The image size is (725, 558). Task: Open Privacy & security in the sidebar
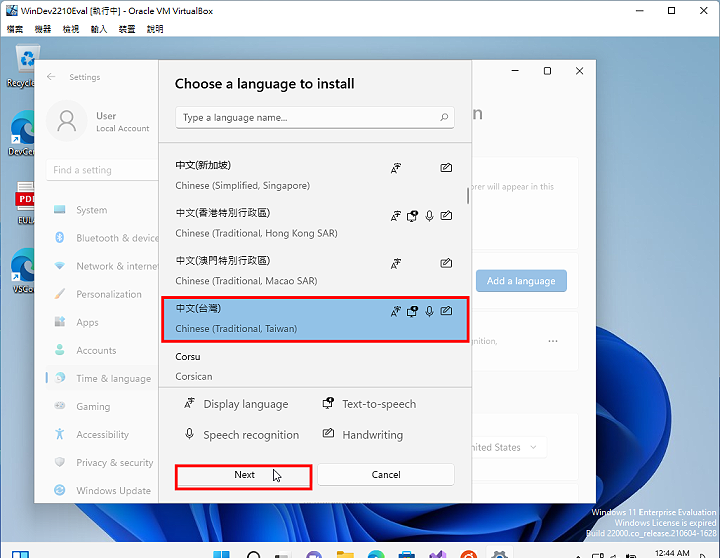102,462
